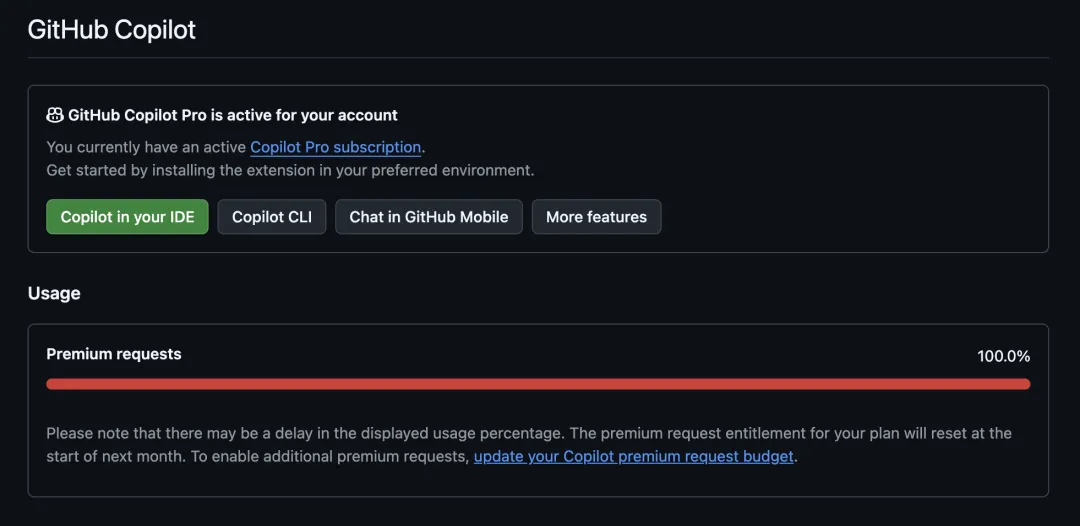The width and height of the screenshot is (1080, 526).
Task: Click the red Premium requests usage bar
Action: (x=538, y=384)
